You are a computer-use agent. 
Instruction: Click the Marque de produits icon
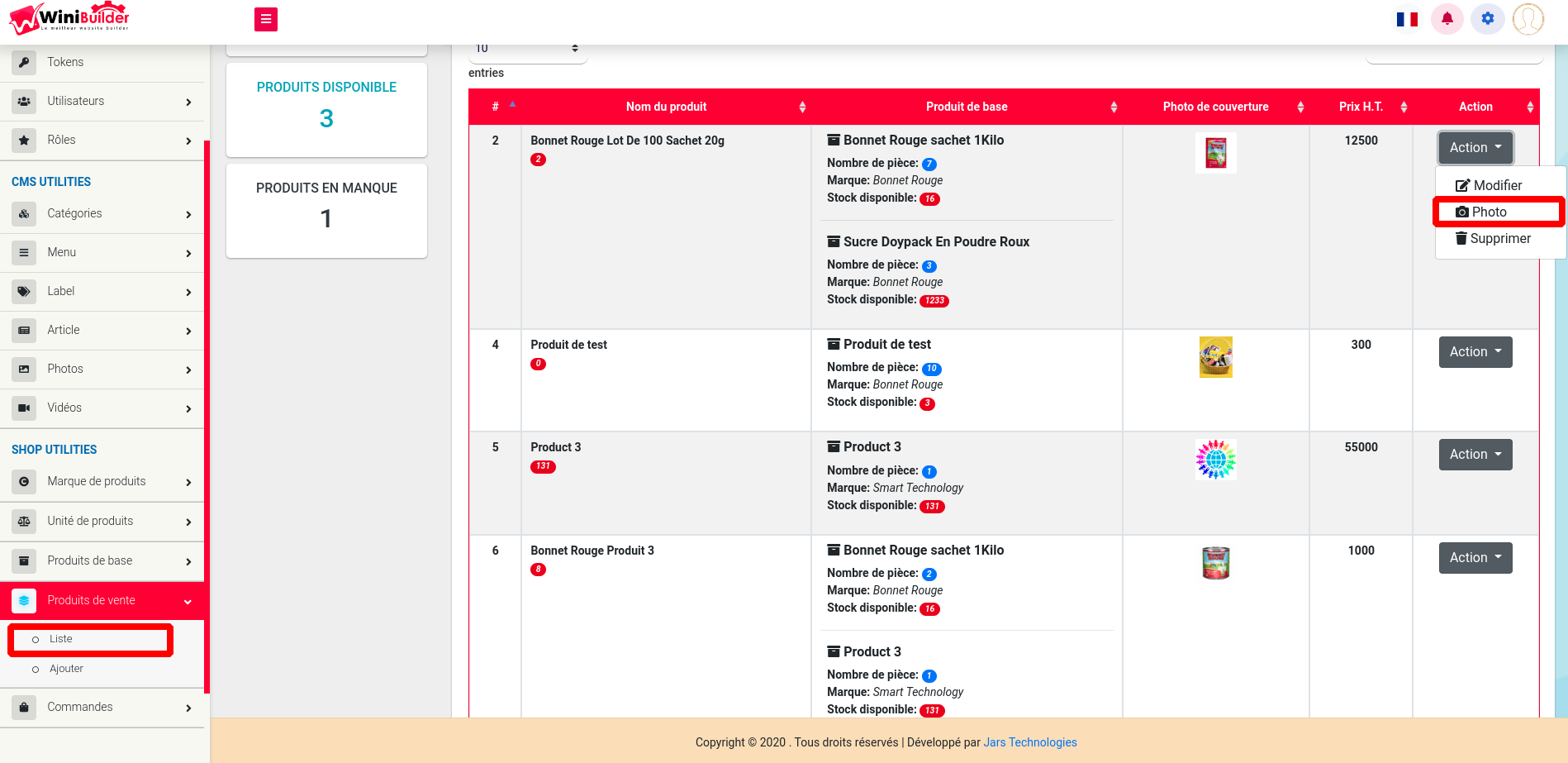tap(24, 481)
